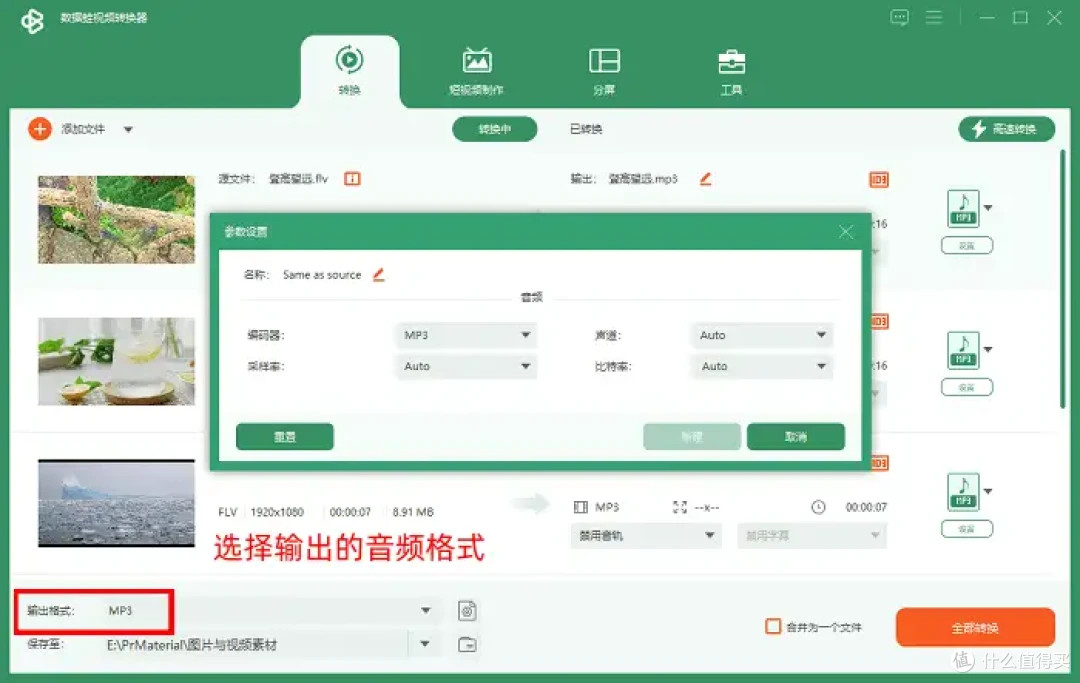This screenshot has width=1080, height=683.
Task: Open the 禁用音轨 audio track dropdown
Action: 646,536
